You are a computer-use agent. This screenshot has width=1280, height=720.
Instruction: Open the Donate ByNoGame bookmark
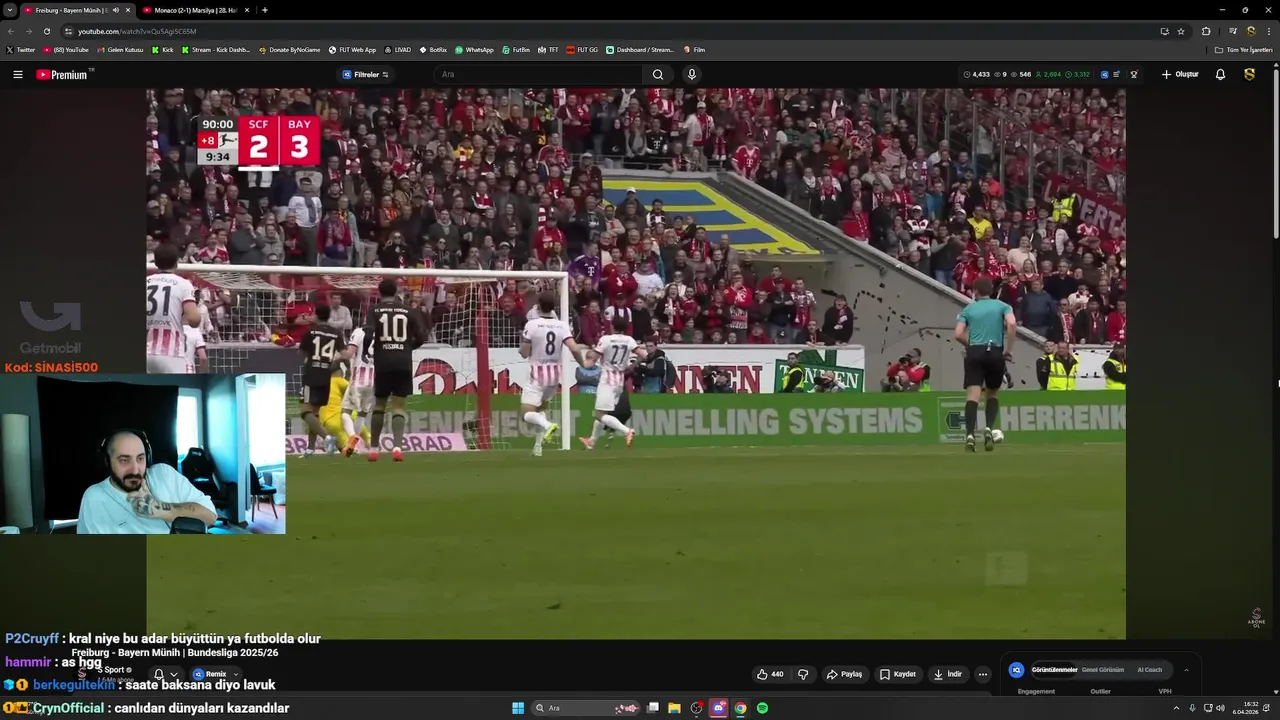coord(290,49)
